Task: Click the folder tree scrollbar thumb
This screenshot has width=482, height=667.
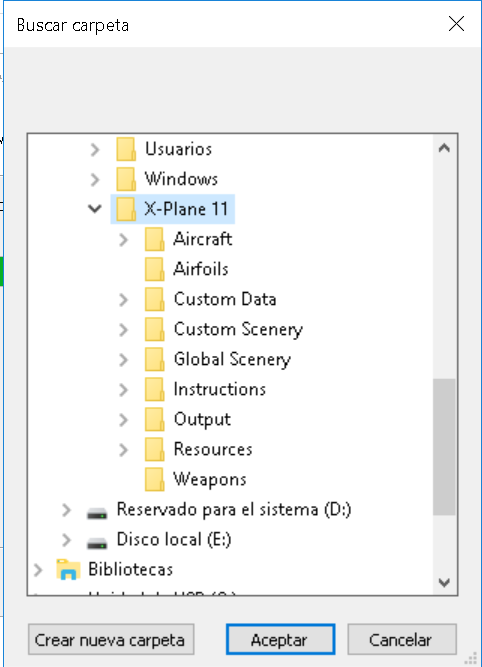Action: tap(444, 447)
